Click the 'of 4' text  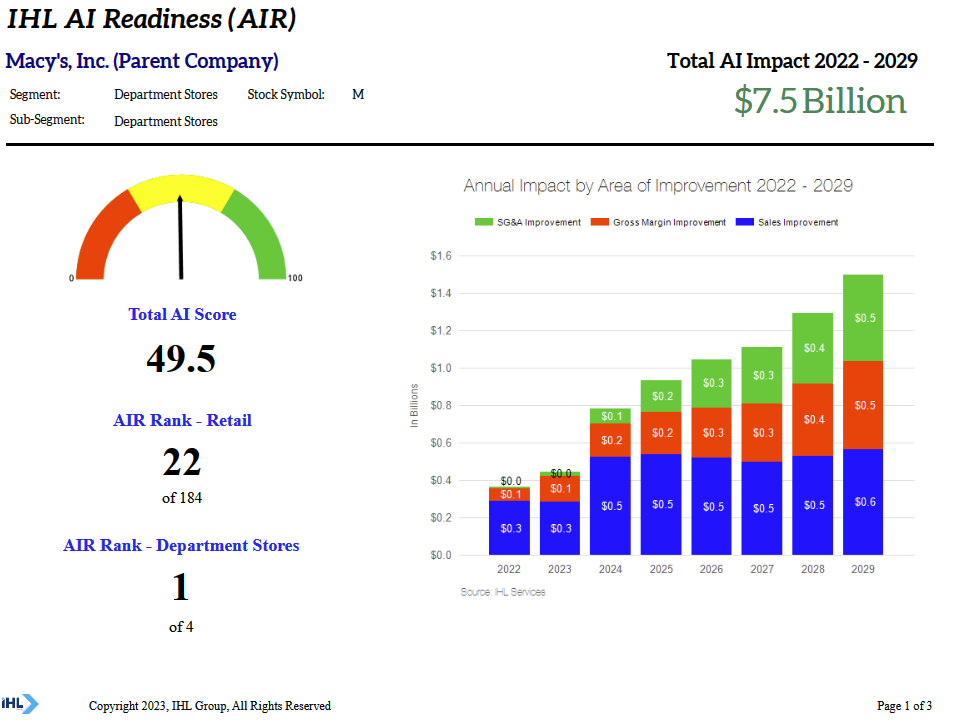[181, 627]
